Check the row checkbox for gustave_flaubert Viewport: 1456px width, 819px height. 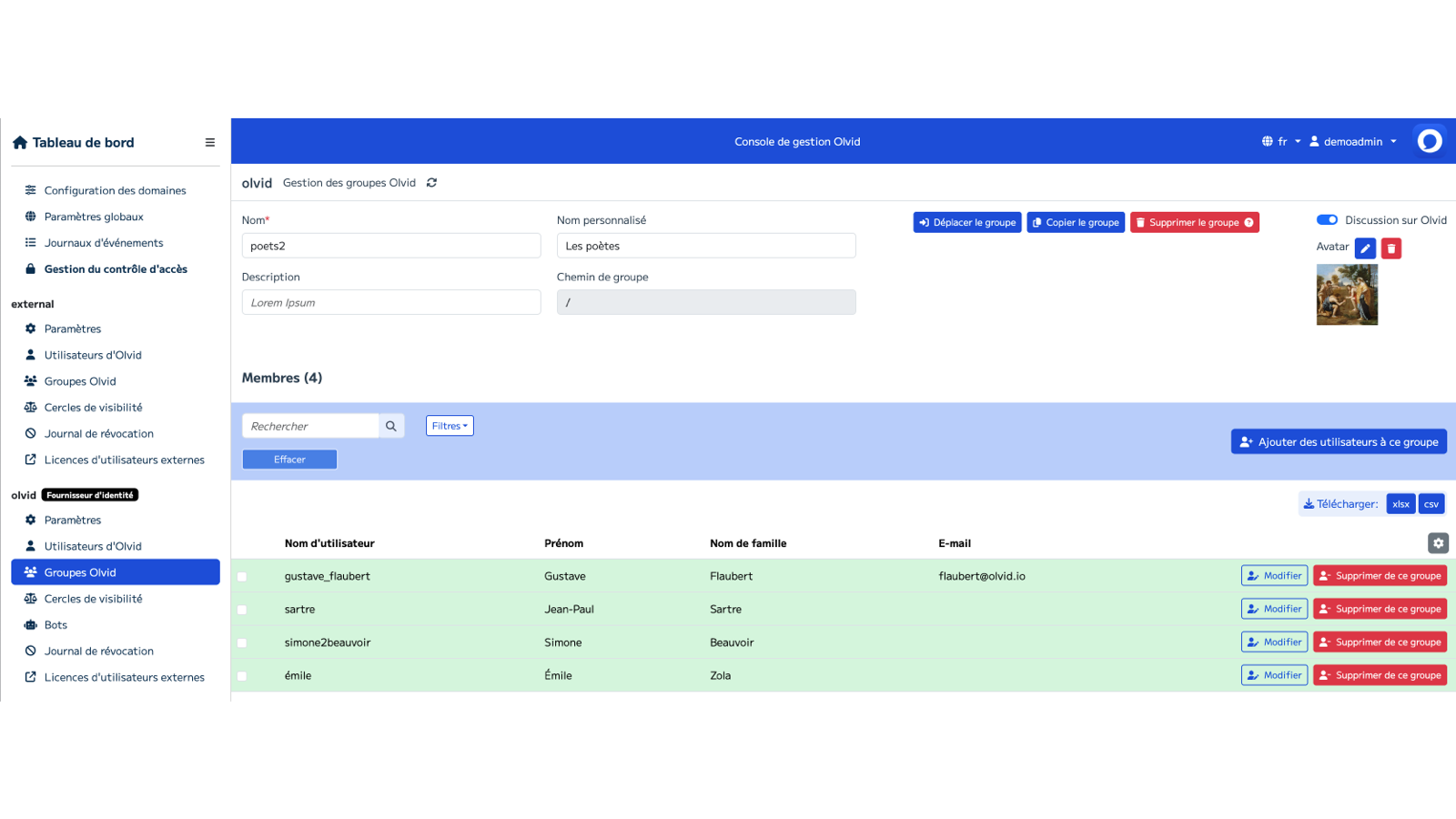pyautogui.click(x=242, y=576)
